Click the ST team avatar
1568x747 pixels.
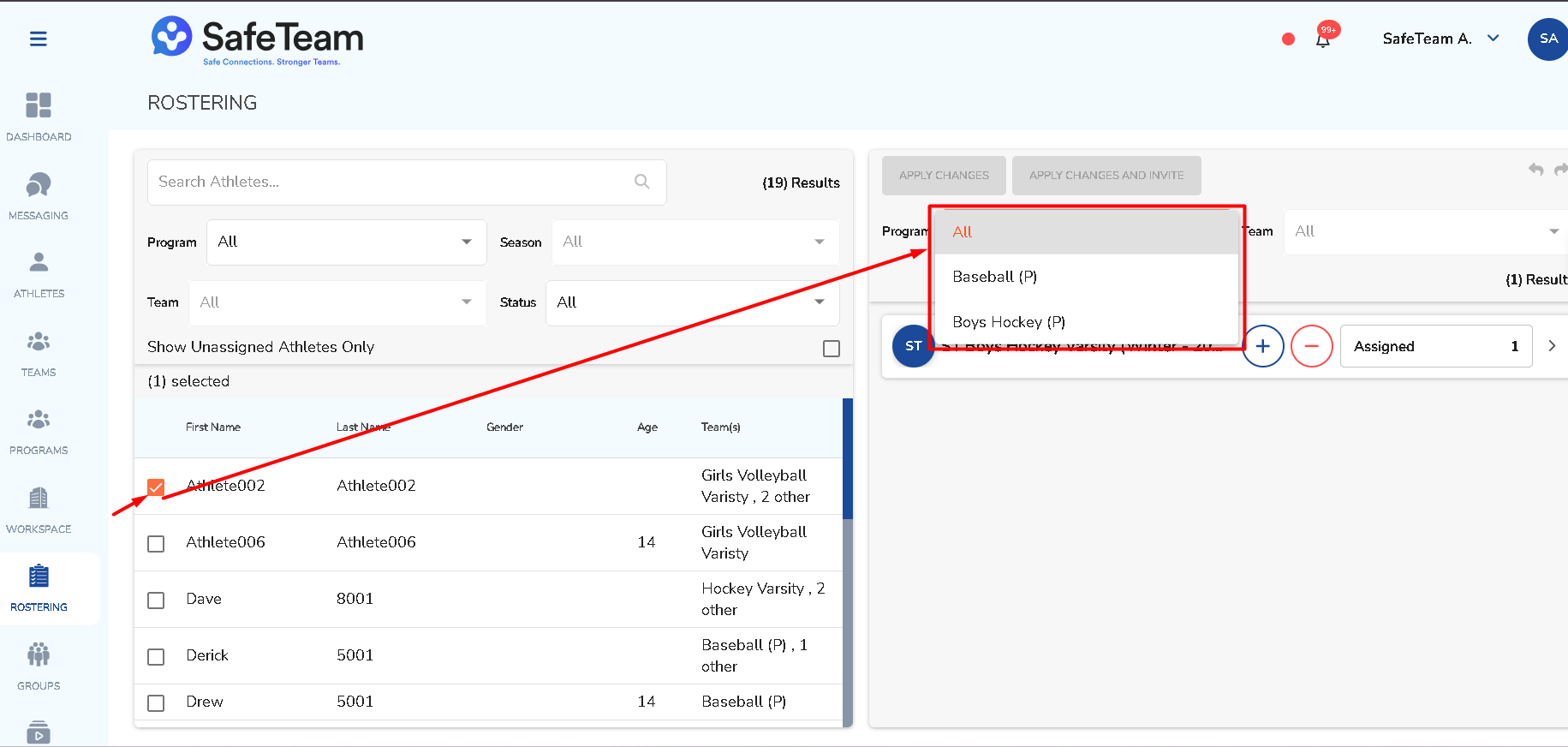tap(913, 346)
